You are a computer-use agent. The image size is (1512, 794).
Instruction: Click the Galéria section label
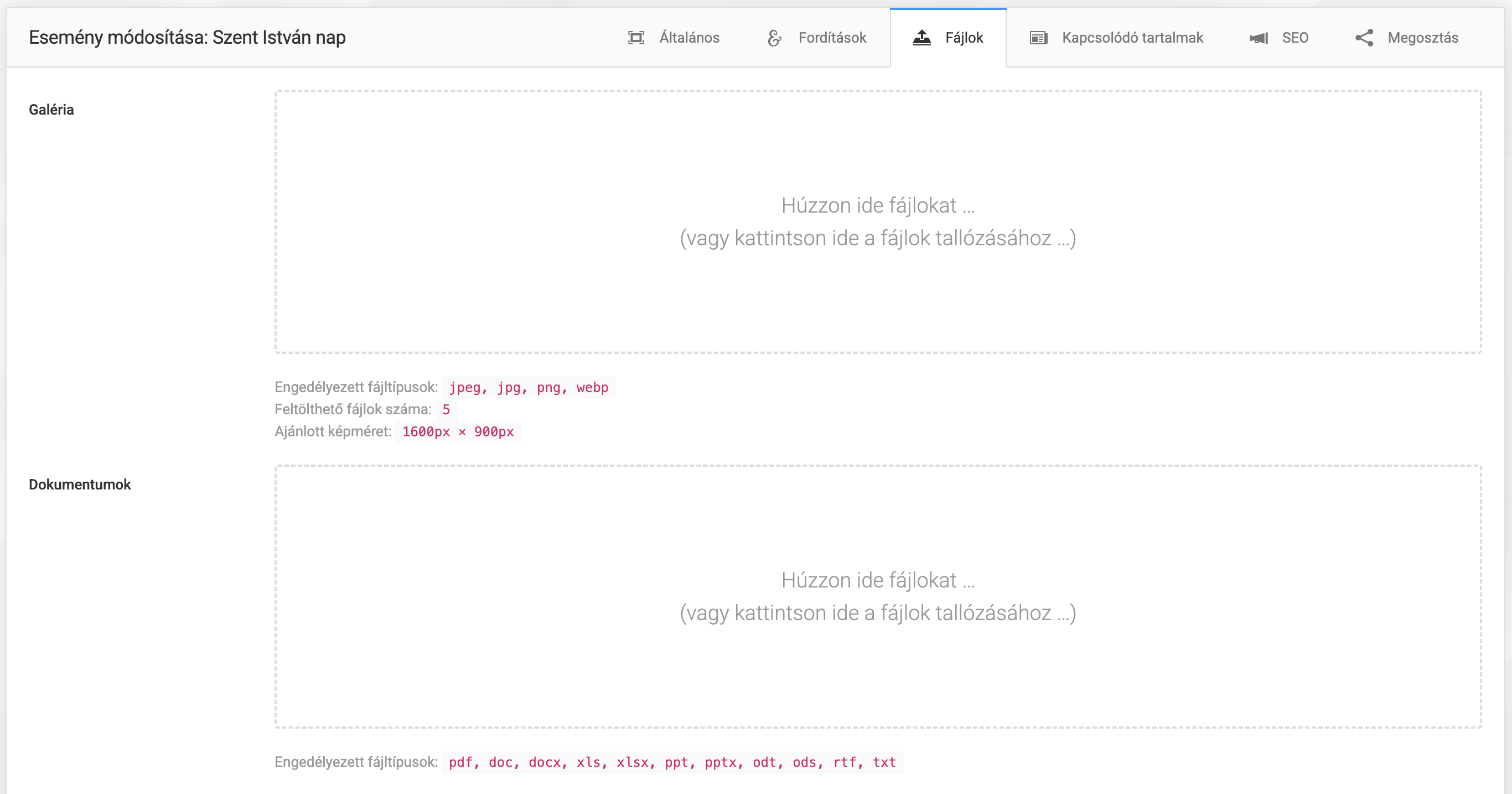[x=51, y=110]
